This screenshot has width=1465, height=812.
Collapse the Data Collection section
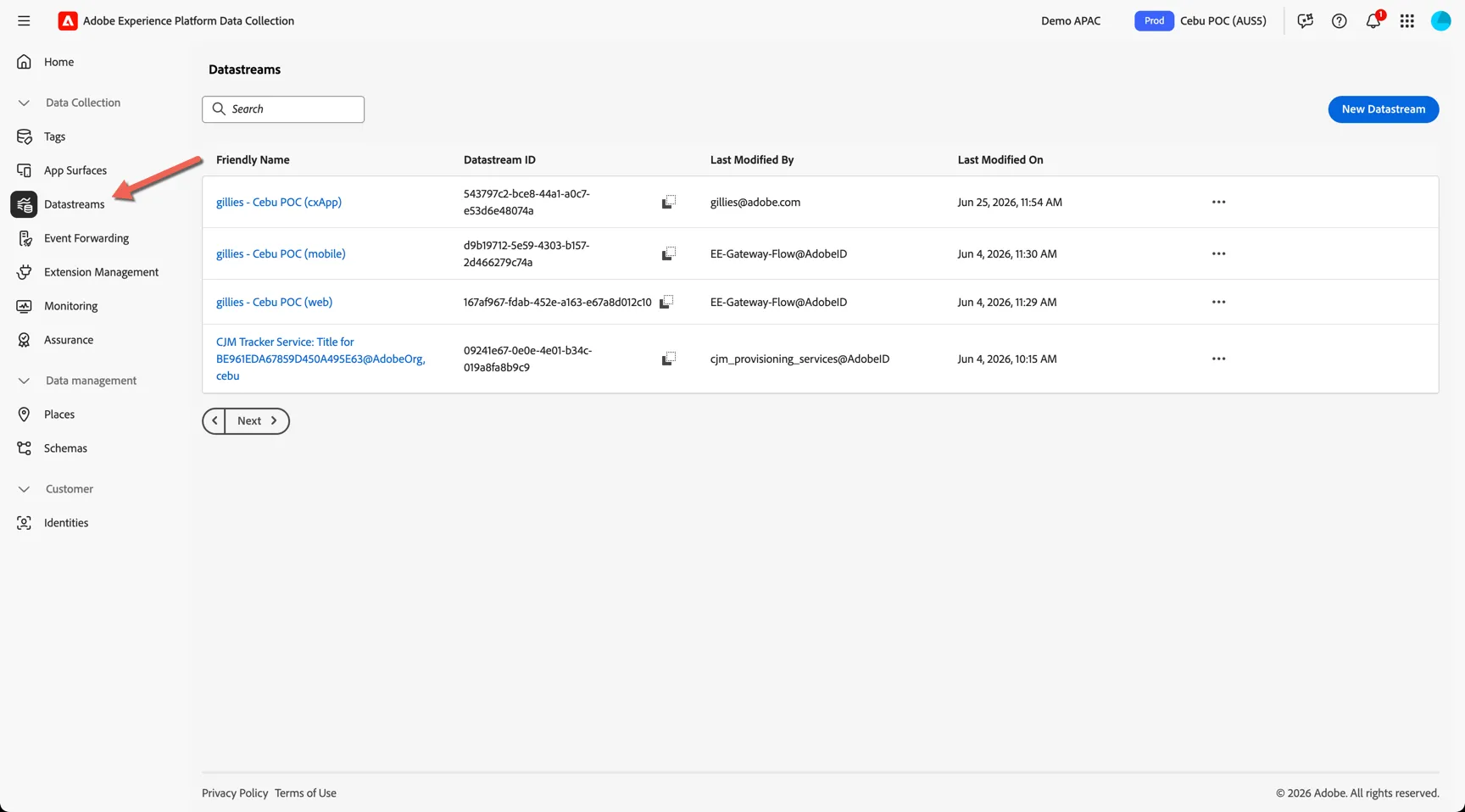24,103
